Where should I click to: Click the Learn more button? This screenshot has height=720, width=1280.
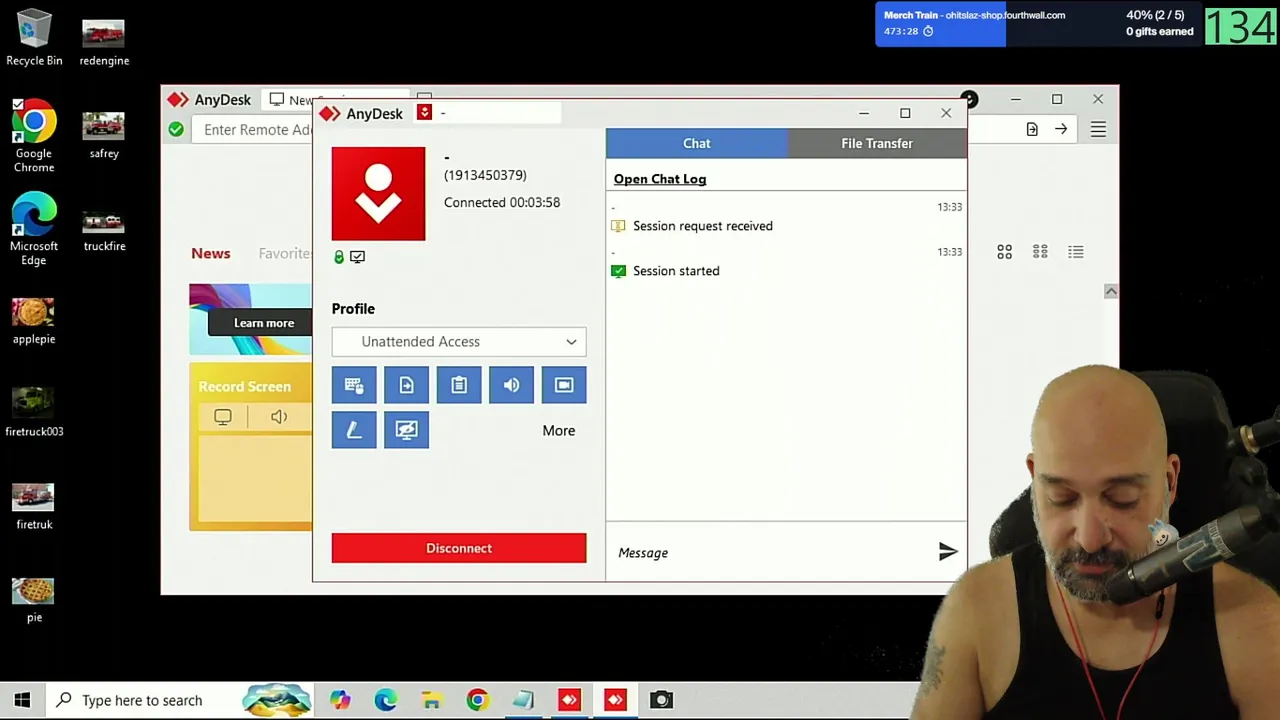click(x=264, y=323)
